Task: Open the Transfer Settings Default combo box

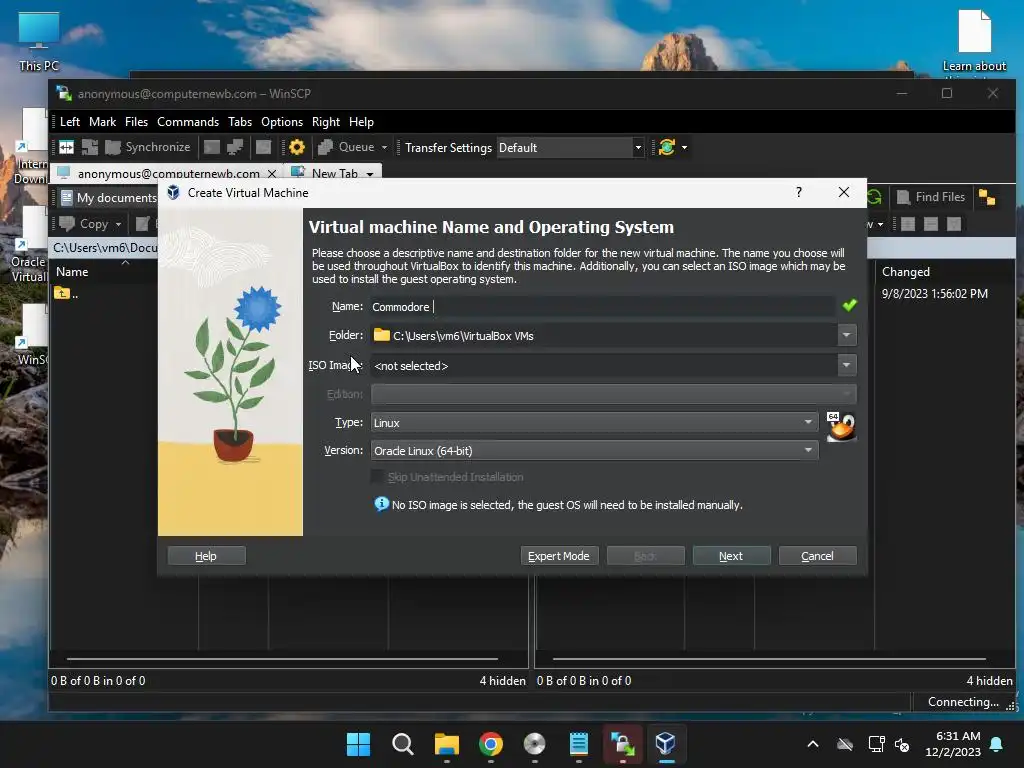Action: click(x=571, y=148)
